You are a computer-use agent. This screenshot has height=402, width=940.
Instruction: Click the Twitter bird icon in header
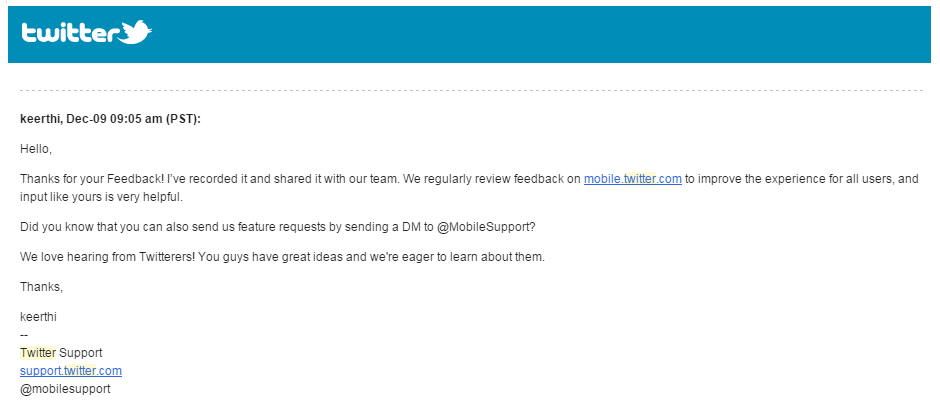click(136, 33)
